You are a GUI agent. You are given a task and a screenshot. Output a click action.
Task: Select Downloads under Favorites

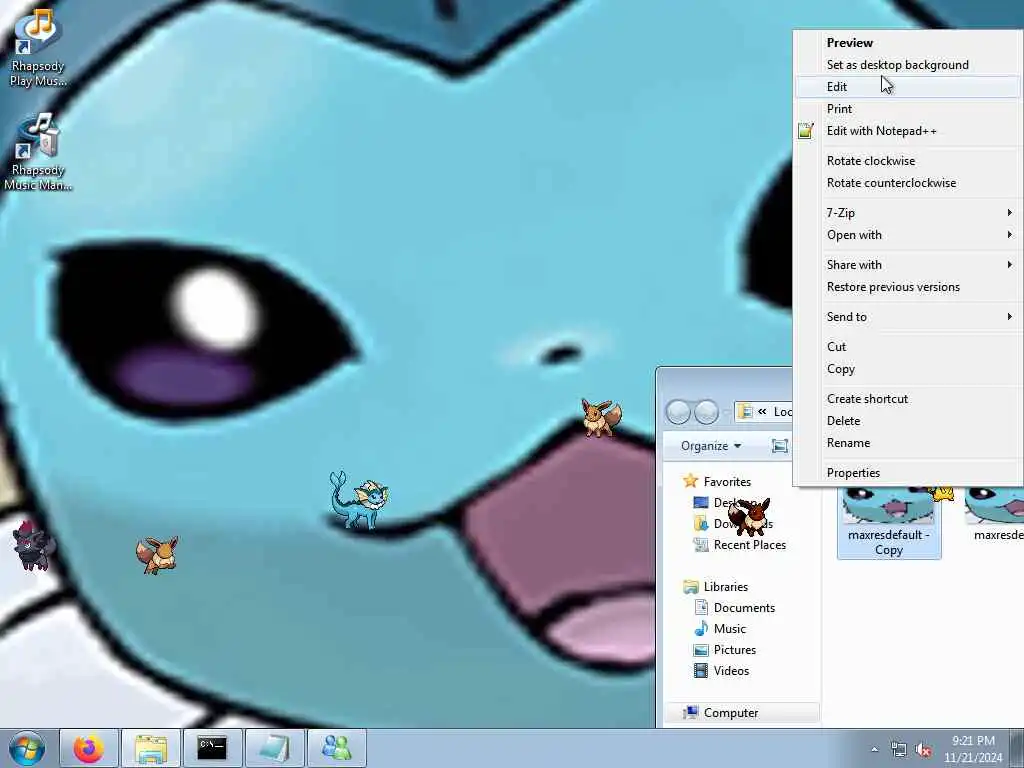[733, 524]
